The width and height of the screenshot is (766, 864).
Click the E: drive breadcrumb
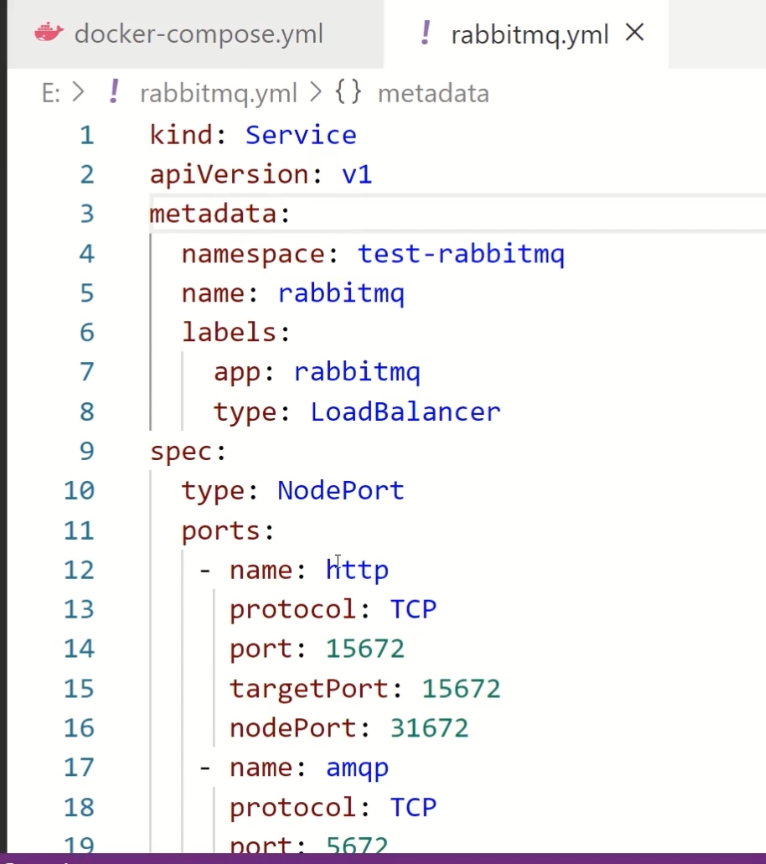pos(51,93)
